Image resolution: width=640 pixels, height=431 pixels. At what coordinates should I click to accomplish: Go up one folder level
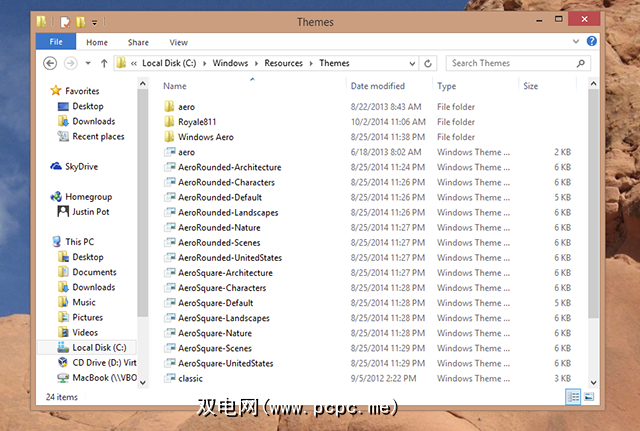(x=104, y=63)
